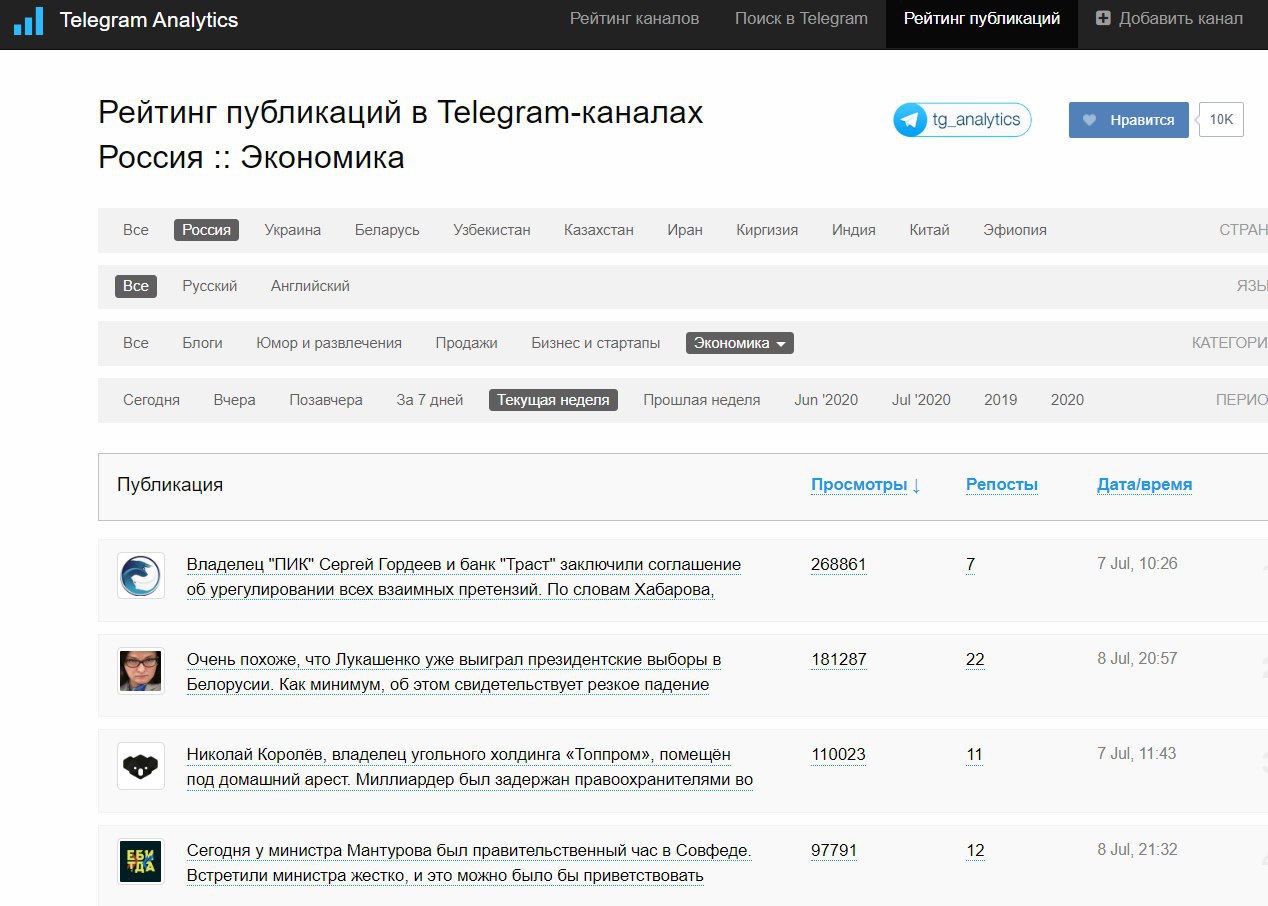
Task: Click repost count 22
Action: [975, 659]
